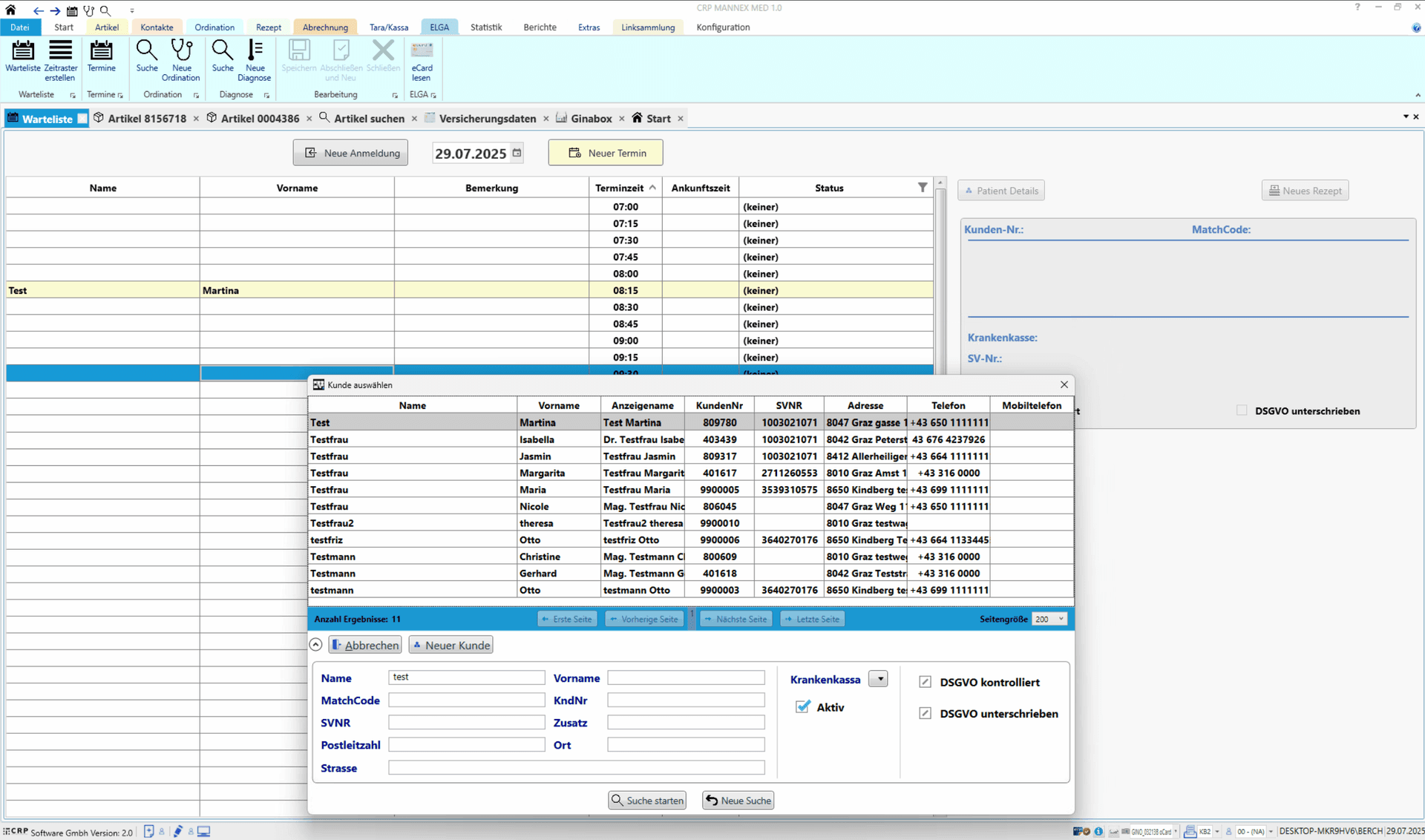Open the Krankenkassa dropdown

tap(879, 679)
